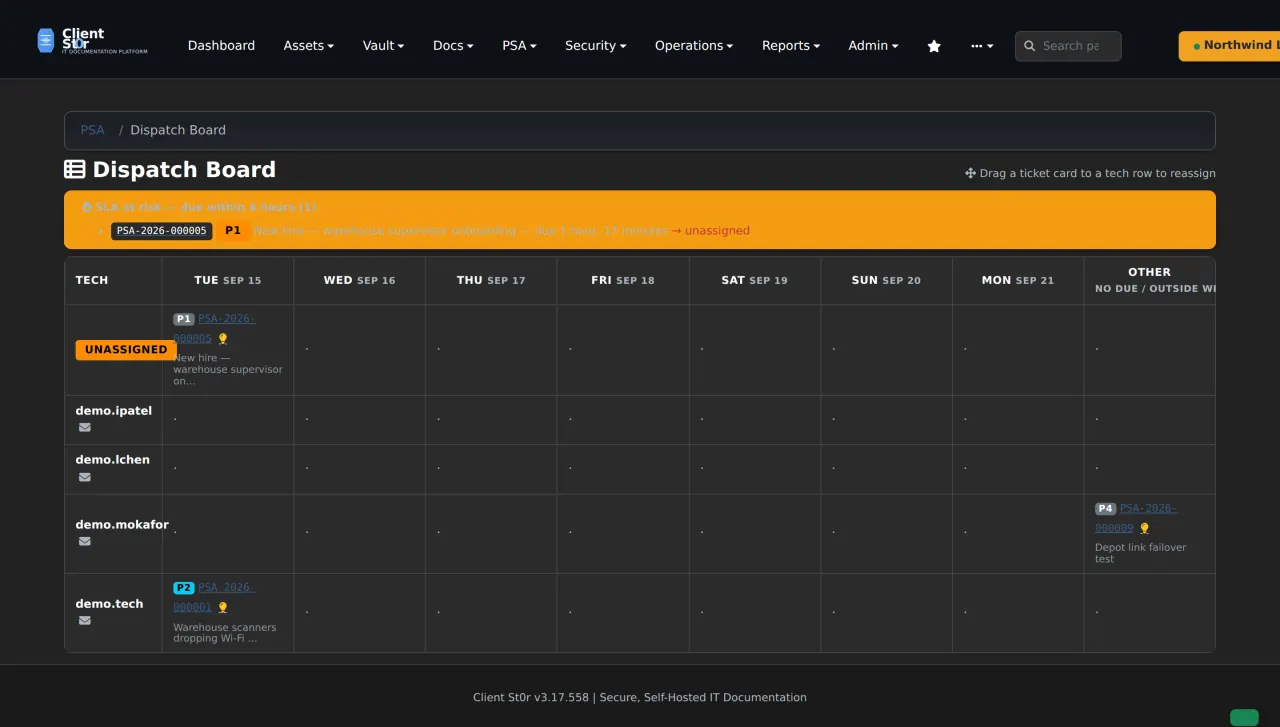Click the green dot on Northwind button
The width and height of the screenshot is (1280, 727).
coord(1196,46)
